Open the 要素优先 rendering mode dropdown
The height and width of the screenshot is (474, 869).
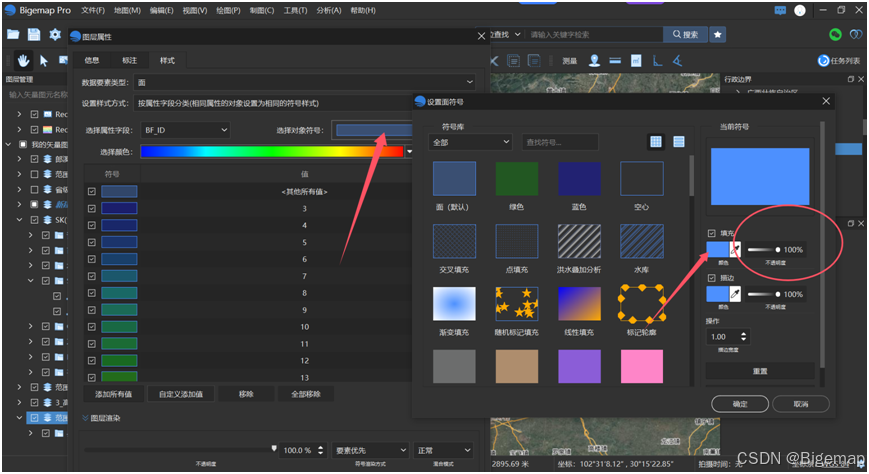click(371, 450)
